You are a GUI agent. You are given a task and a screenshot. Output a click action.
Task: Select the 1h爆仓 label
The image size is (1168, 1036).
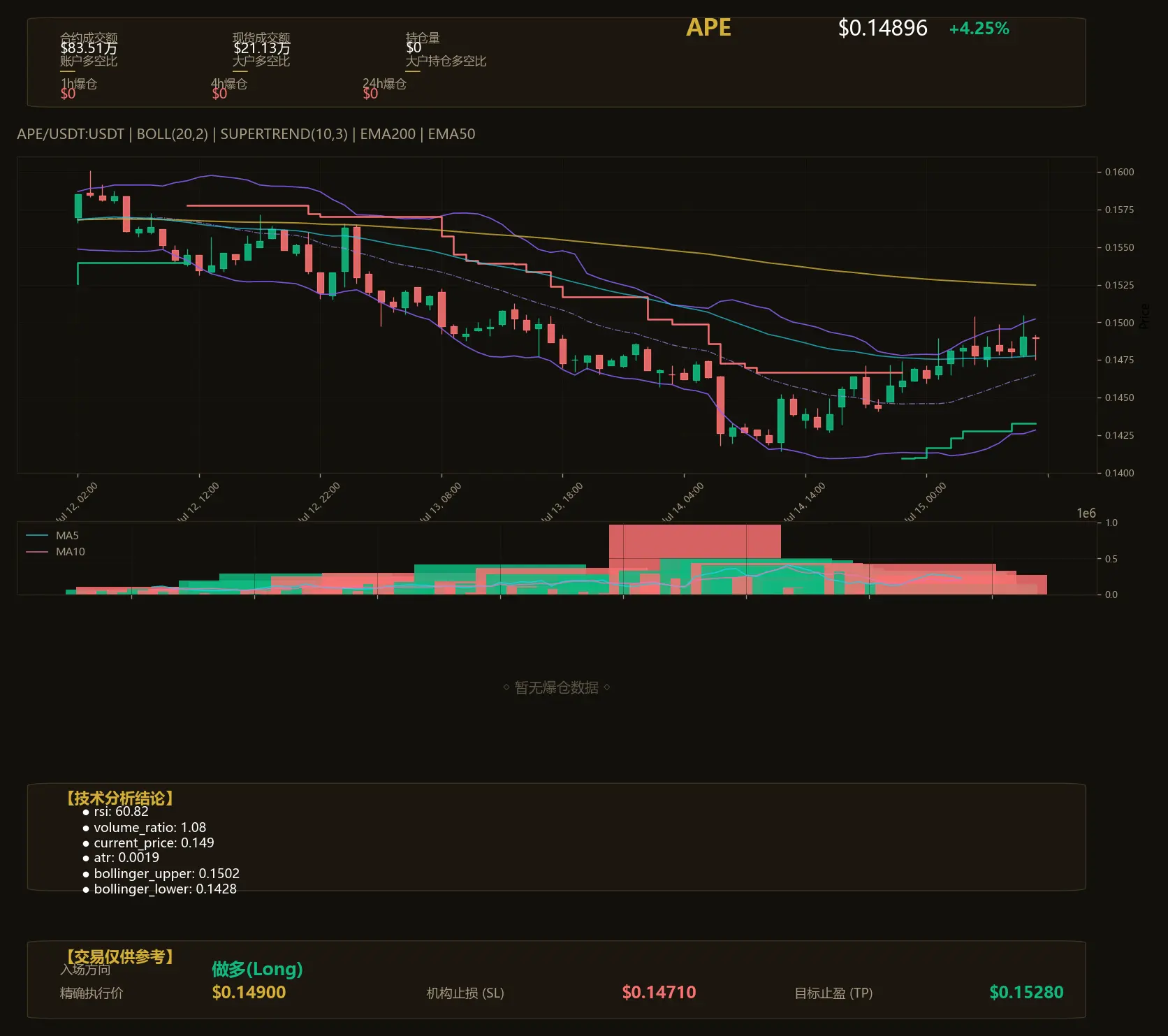[79, 84]
